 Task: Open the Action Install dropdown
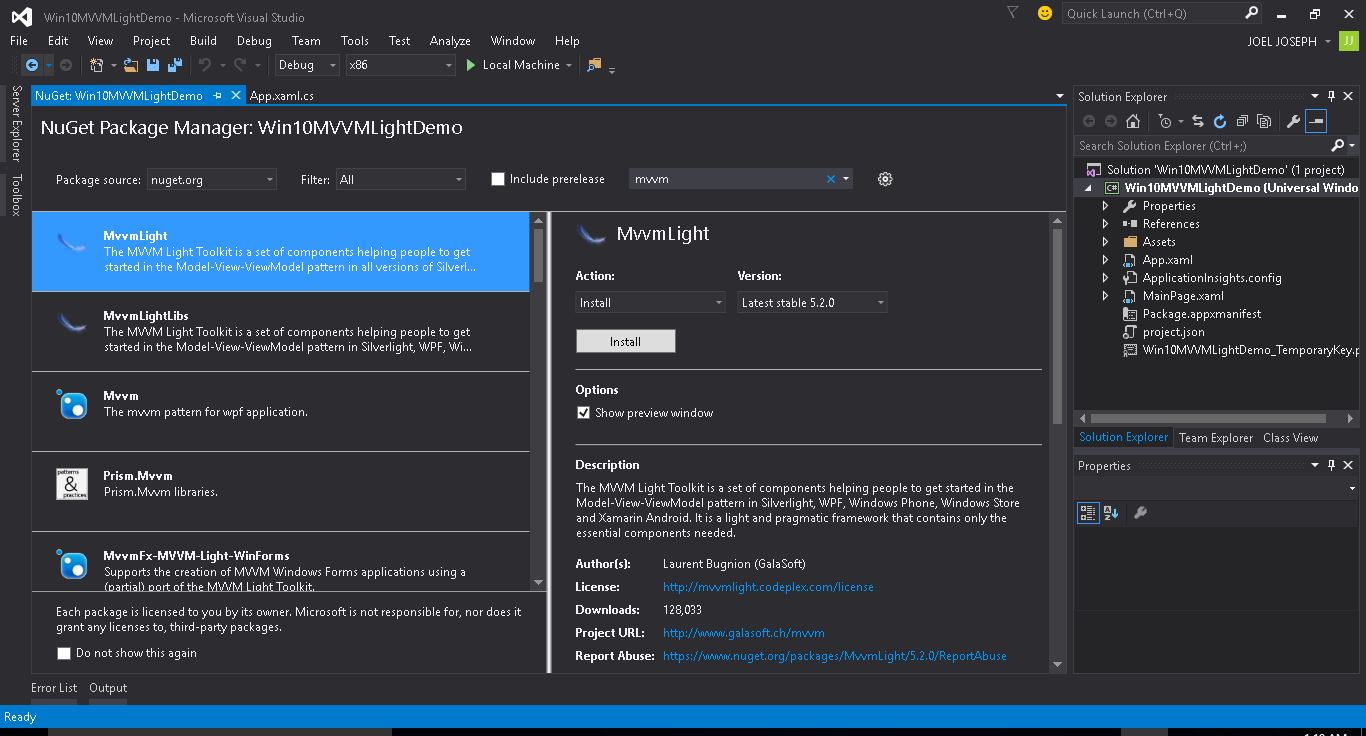(x=650, y=302)
